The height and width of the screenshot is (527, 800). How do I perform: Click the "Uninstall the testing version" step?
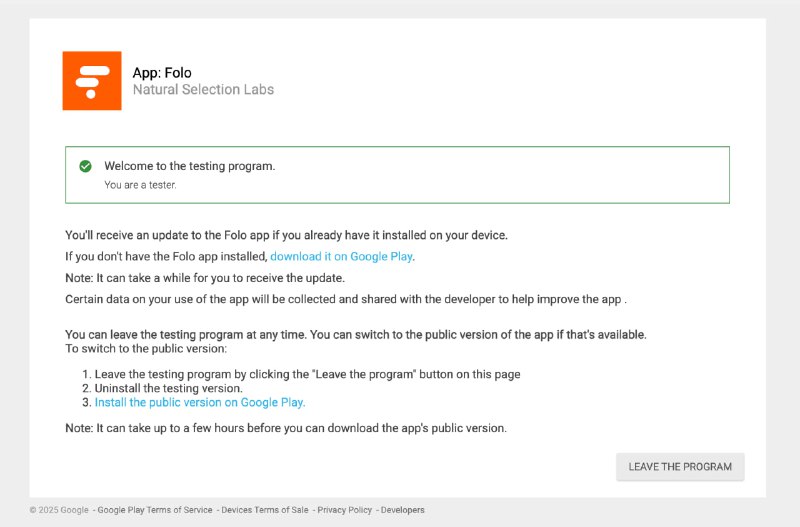168,388
